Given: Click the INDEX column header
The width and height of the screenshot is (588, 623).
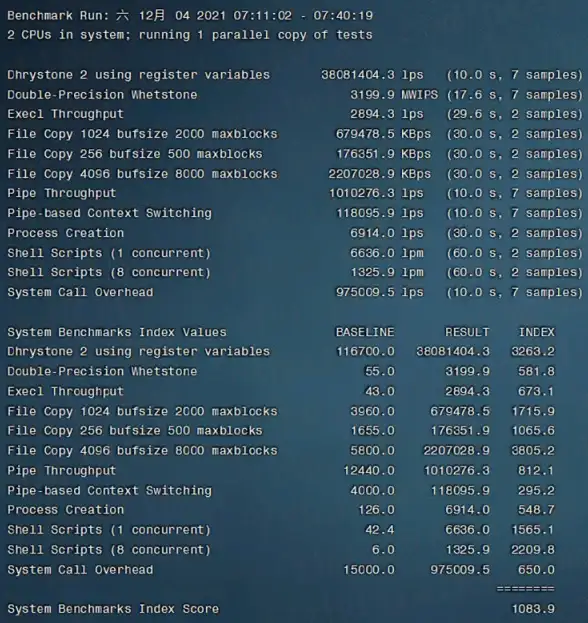Looking at the screenshot, I should pos(537,332).
